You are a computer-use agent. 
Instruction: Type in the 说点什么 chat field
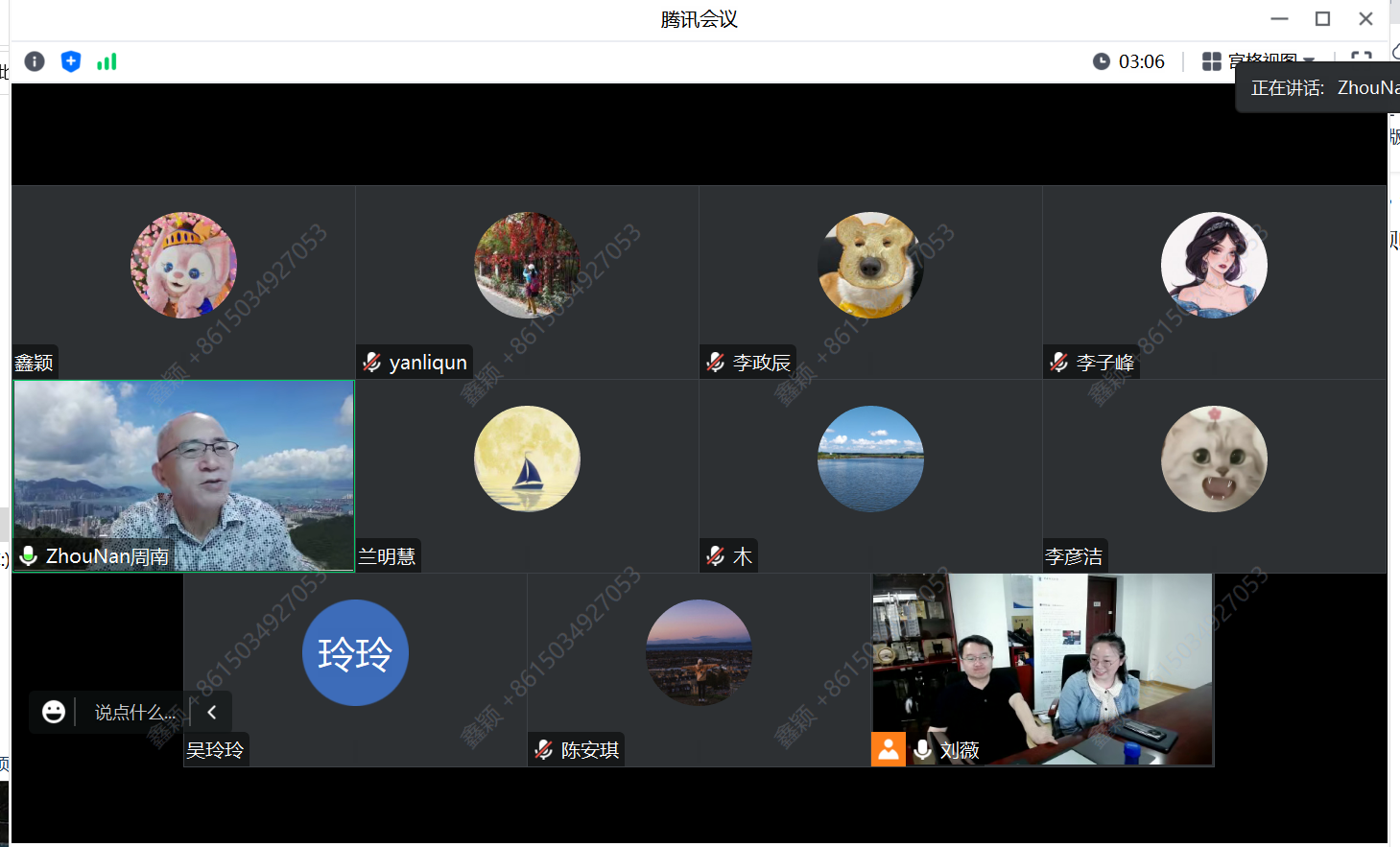click(x=134, y=712)
